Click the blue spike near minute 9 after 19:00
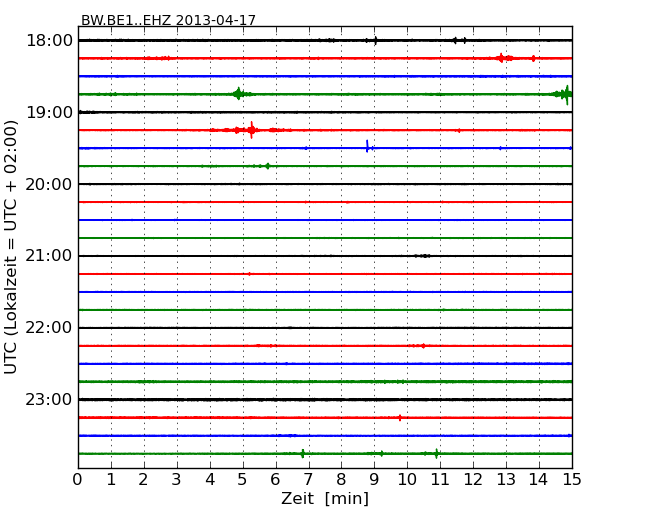Viewport: 650px width, 520px height. [x=367, y=147]
